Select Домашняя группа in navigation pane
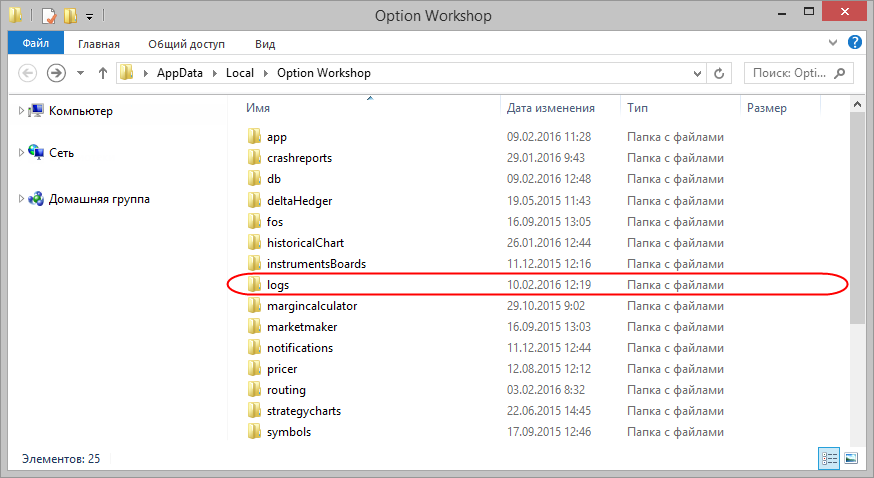The height and width of the screenshot is (478, 874). click(x=99, y=199)
